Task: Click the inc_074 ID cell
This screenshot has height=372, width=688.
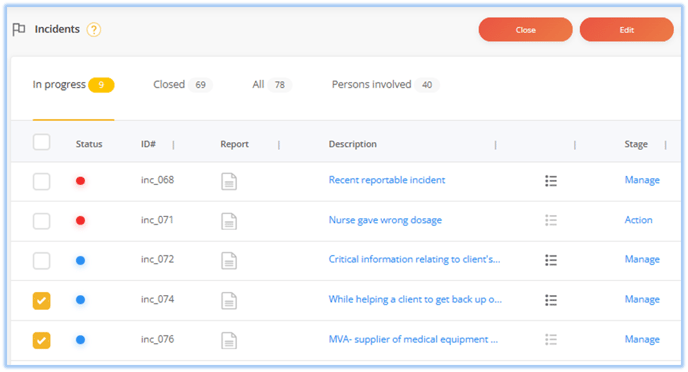Action: coord(157,299)
